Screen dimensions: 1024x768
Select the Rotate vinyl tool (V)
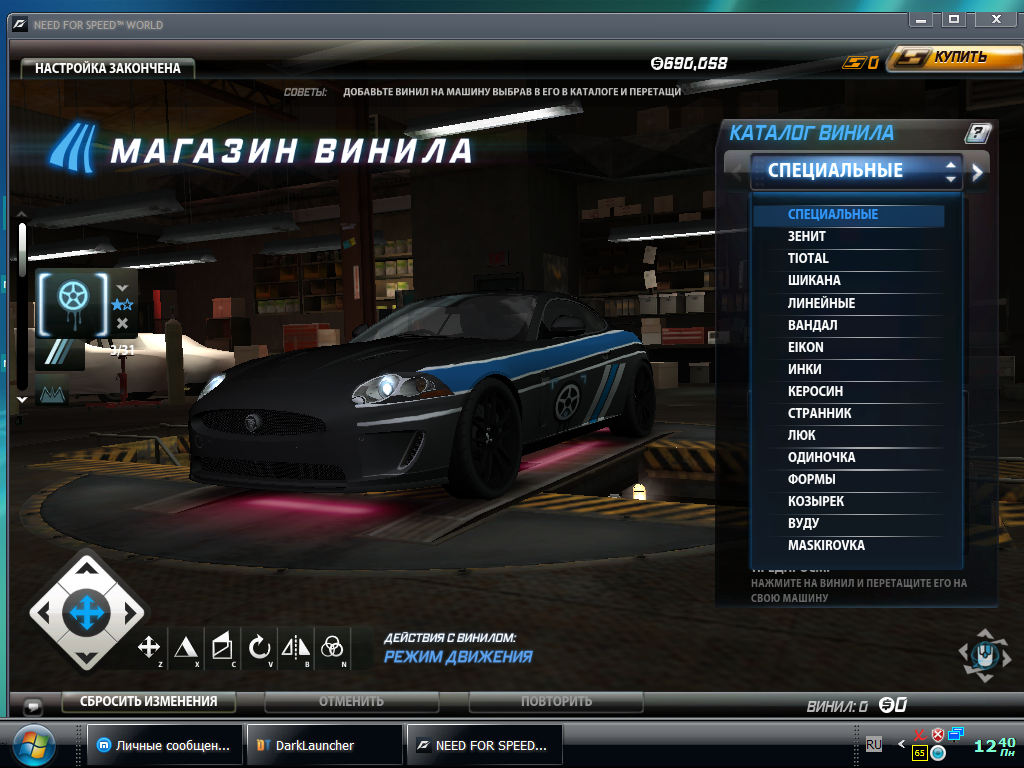[259, 647]
